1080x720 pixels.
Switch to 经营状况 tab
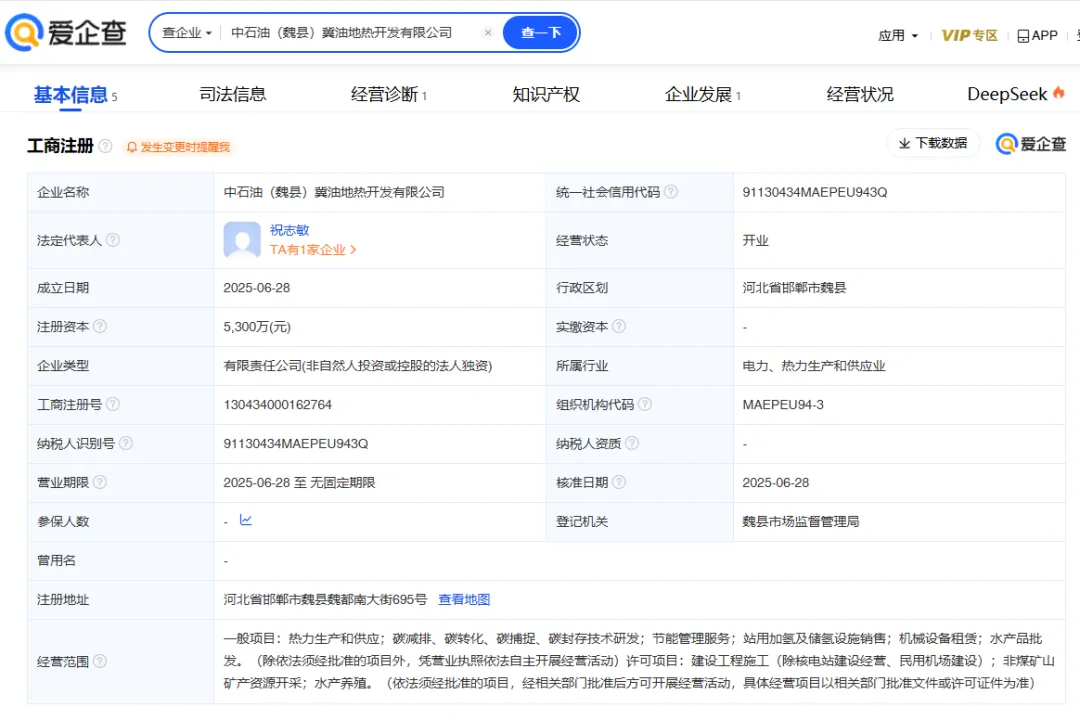pyautogui.click(x=860, y=94)
